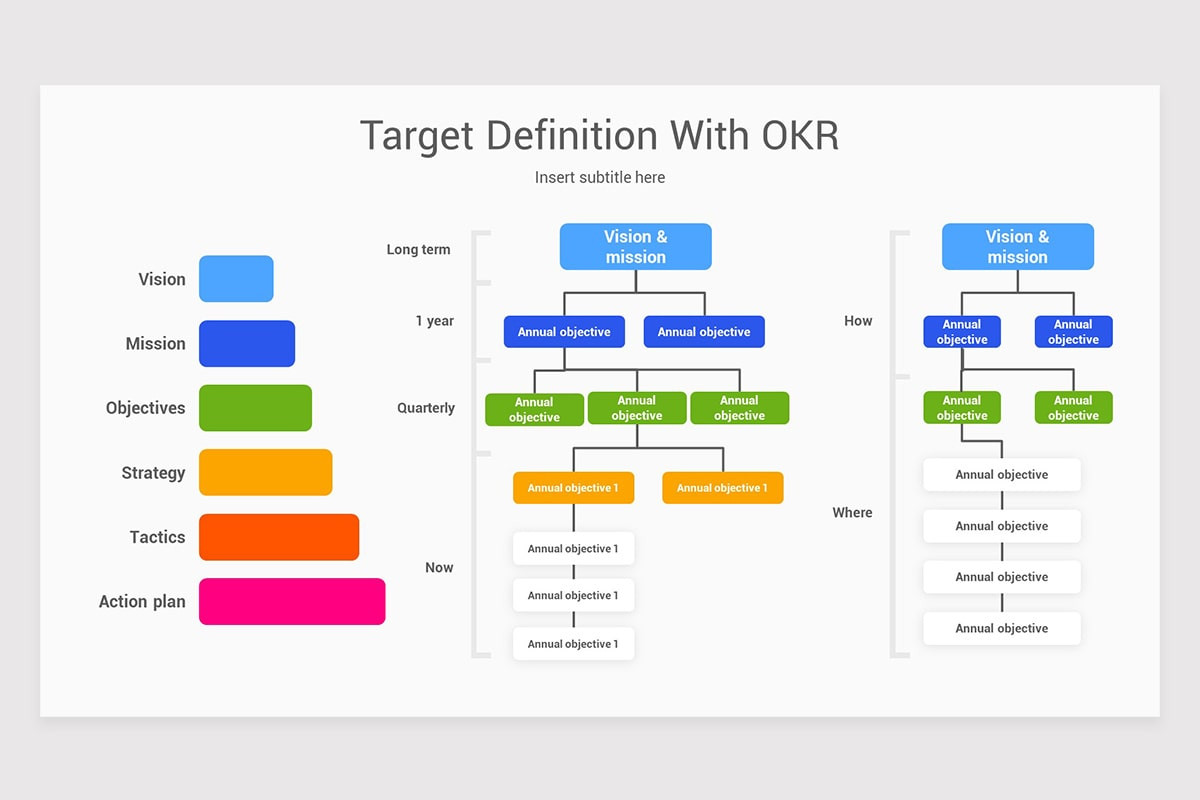Image resolution: width=1200 pixels, height=800 pixels.
Task: Select the red Tactics shape
Action: 279,537
